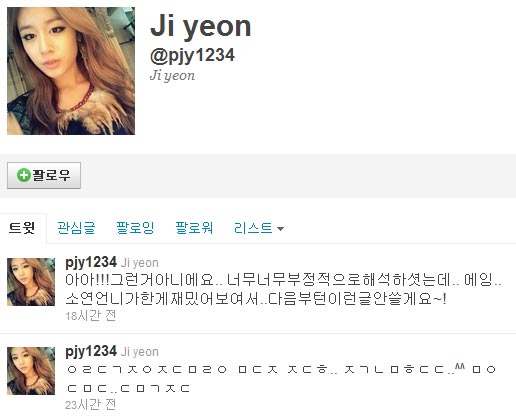Click the @pjy1234 handle in header
This screenshot has width=516, height=419.
pos(192,56)
